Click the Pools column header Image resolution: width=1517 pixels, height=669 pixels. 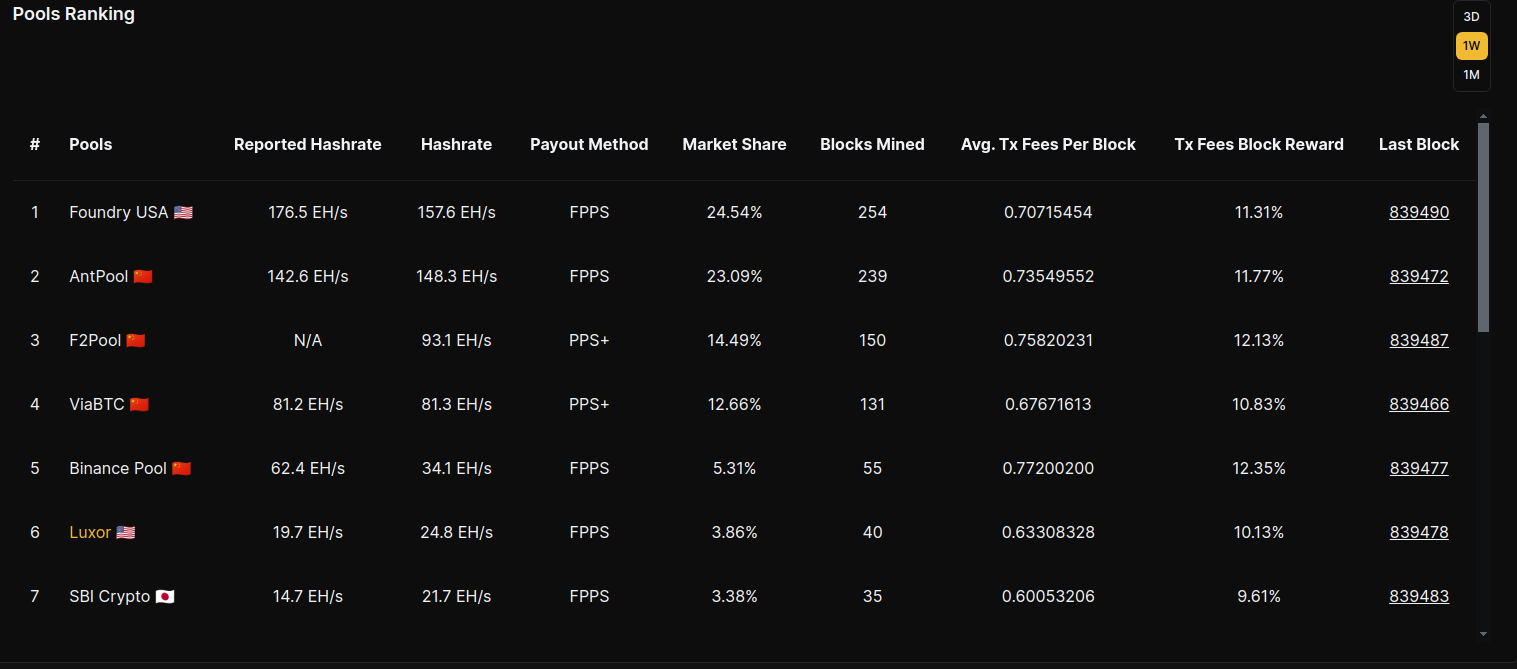(x=91, y=144)
